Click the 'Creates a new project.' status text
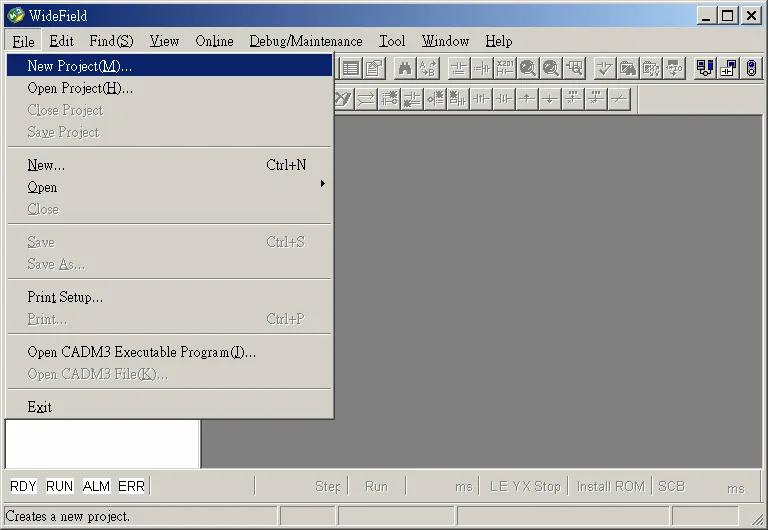The image size is (768, 530). (x=67, y=516)
